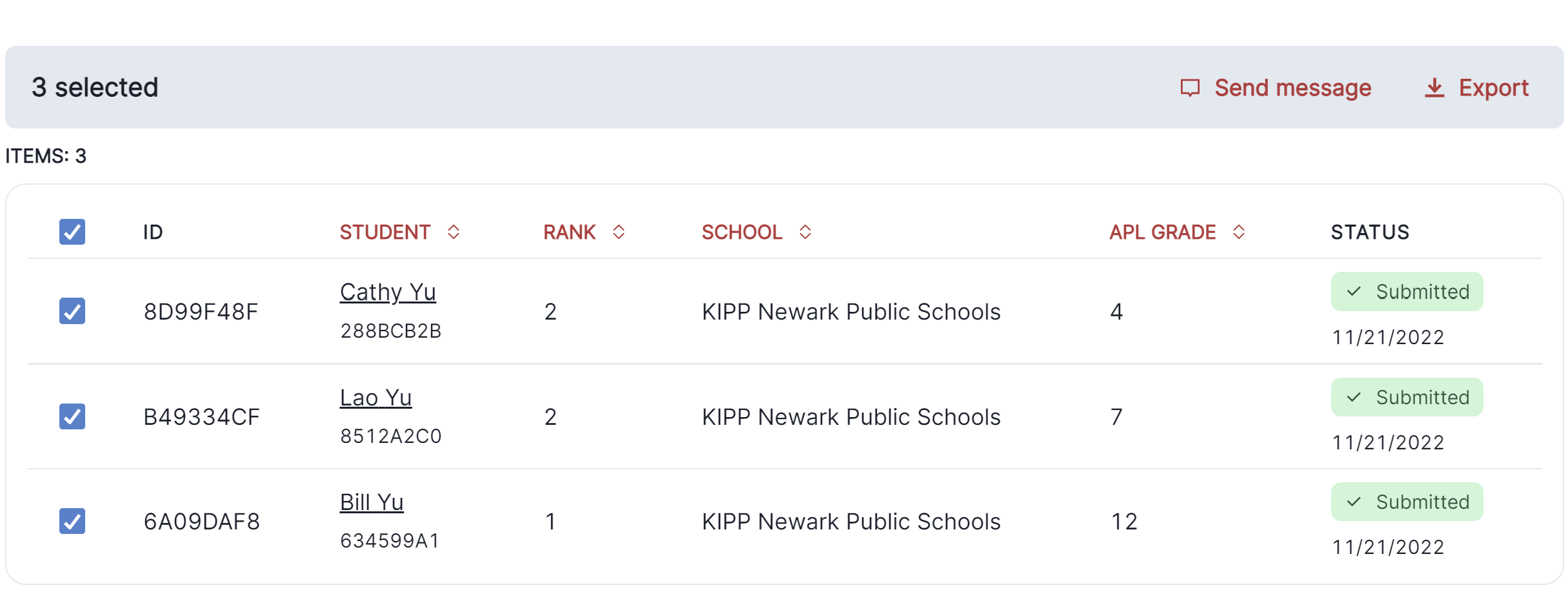Open Bill Yu's student profile link
This screenshot has width=1568, height=594.
[x=372, y=502]
